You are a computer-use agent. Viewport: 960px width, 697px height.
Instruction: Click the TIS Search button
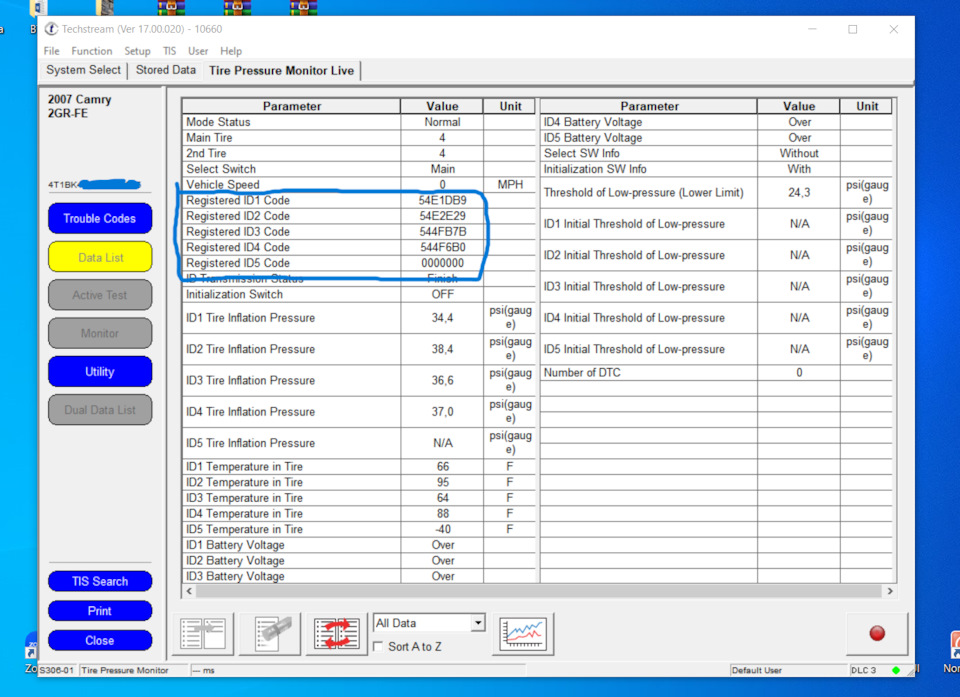tap(100, 581)
